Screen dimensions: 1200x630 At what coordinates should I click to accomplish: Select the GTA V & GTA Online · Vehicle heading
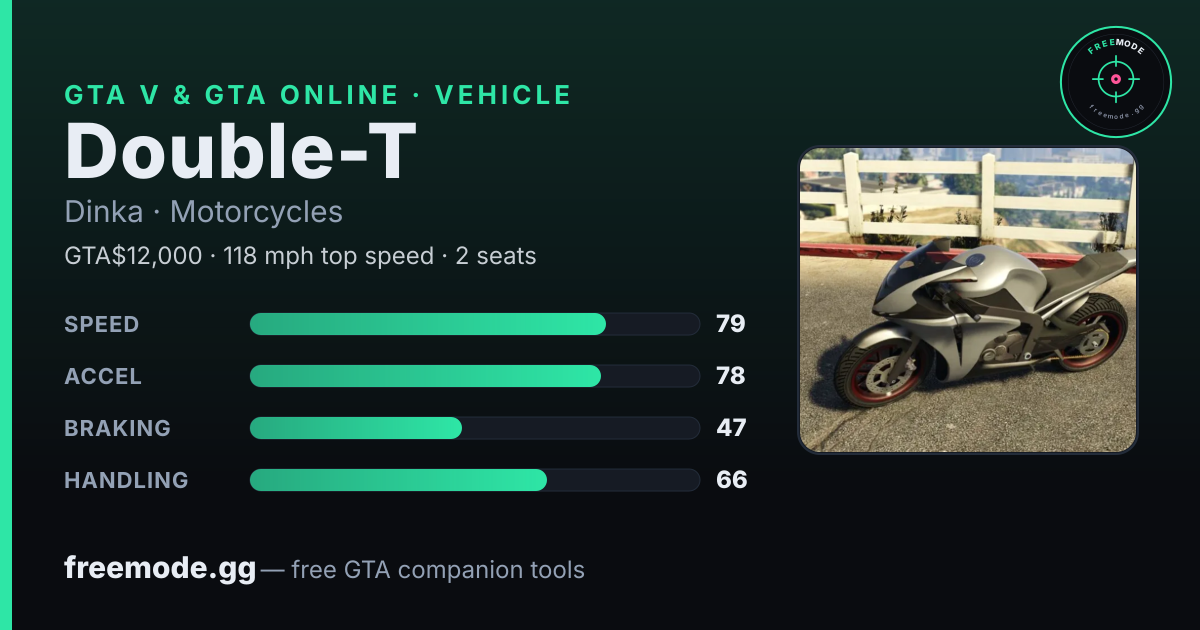318,95
